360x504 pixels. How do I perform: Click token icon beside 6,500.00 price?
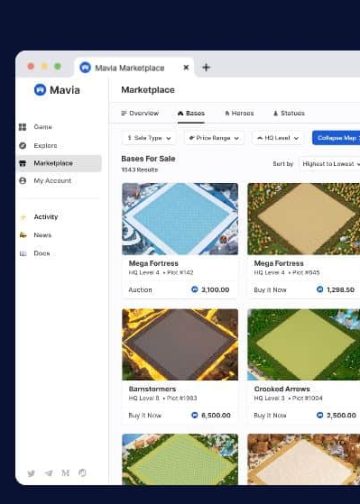point(195,415)
